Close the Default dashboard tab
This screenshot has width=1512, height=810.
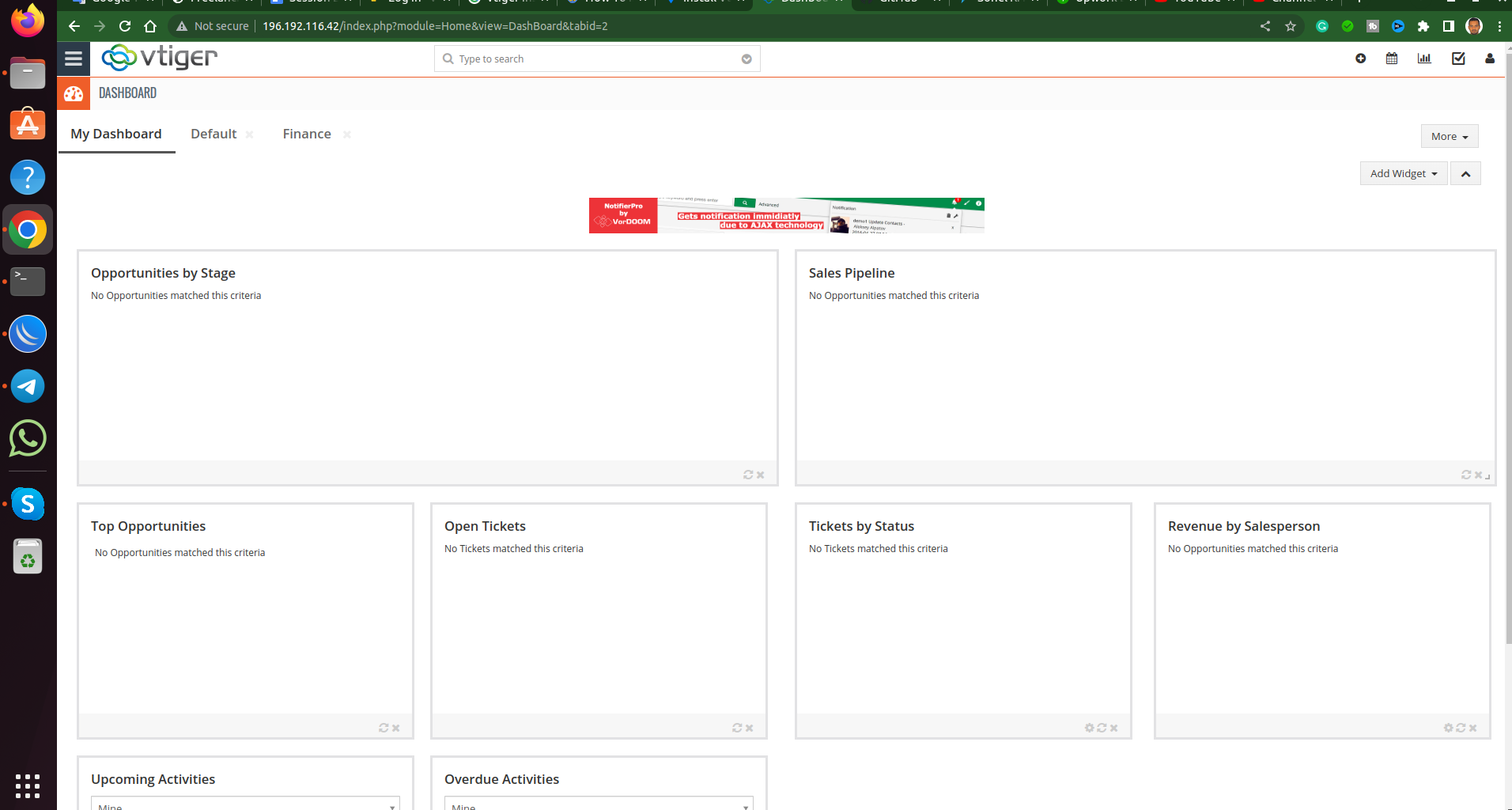pos(249,134)
